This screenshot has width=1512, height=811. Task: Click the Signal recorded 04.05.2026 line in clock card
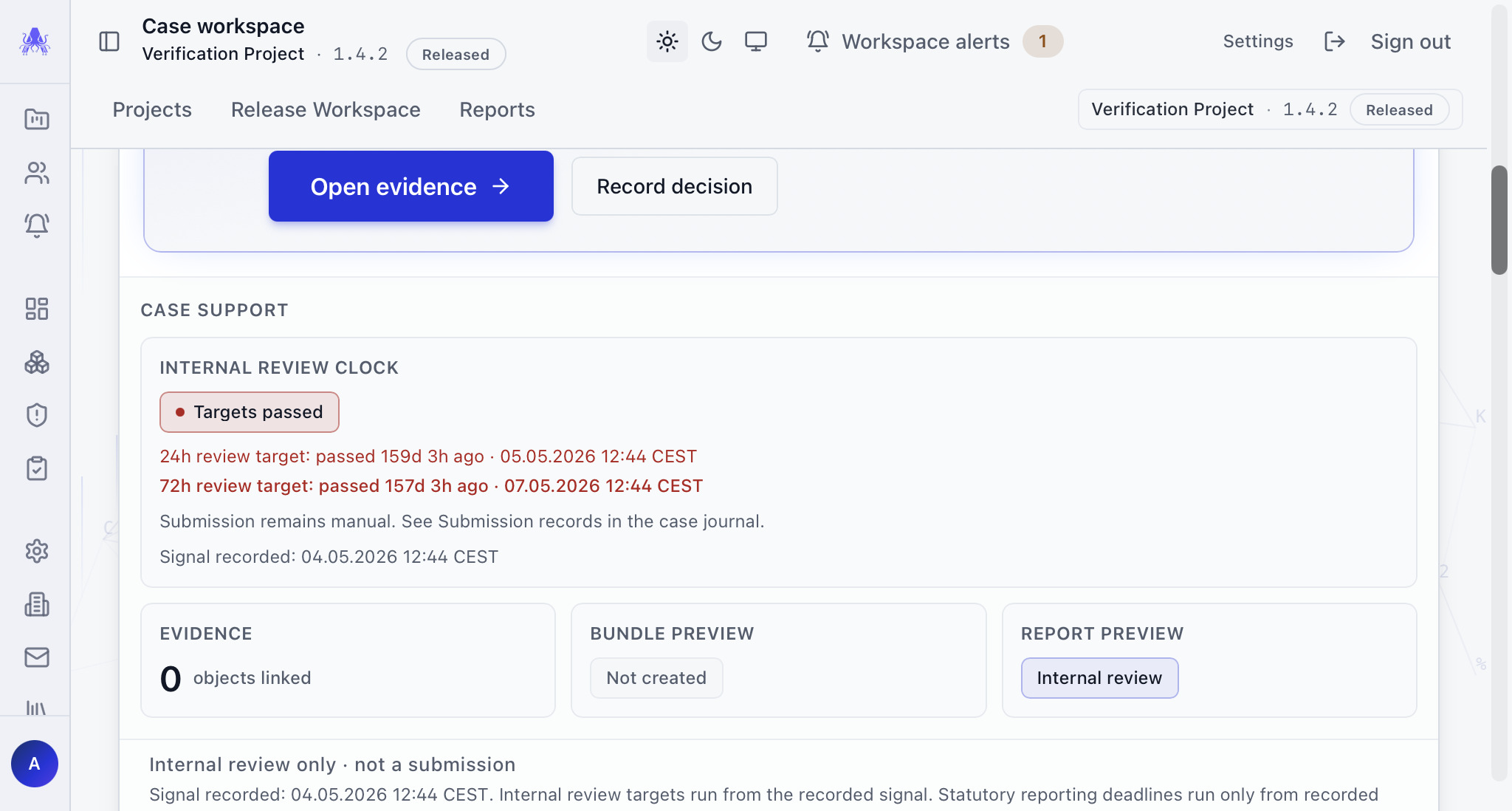pyautogui.click(x=329, y=557)
